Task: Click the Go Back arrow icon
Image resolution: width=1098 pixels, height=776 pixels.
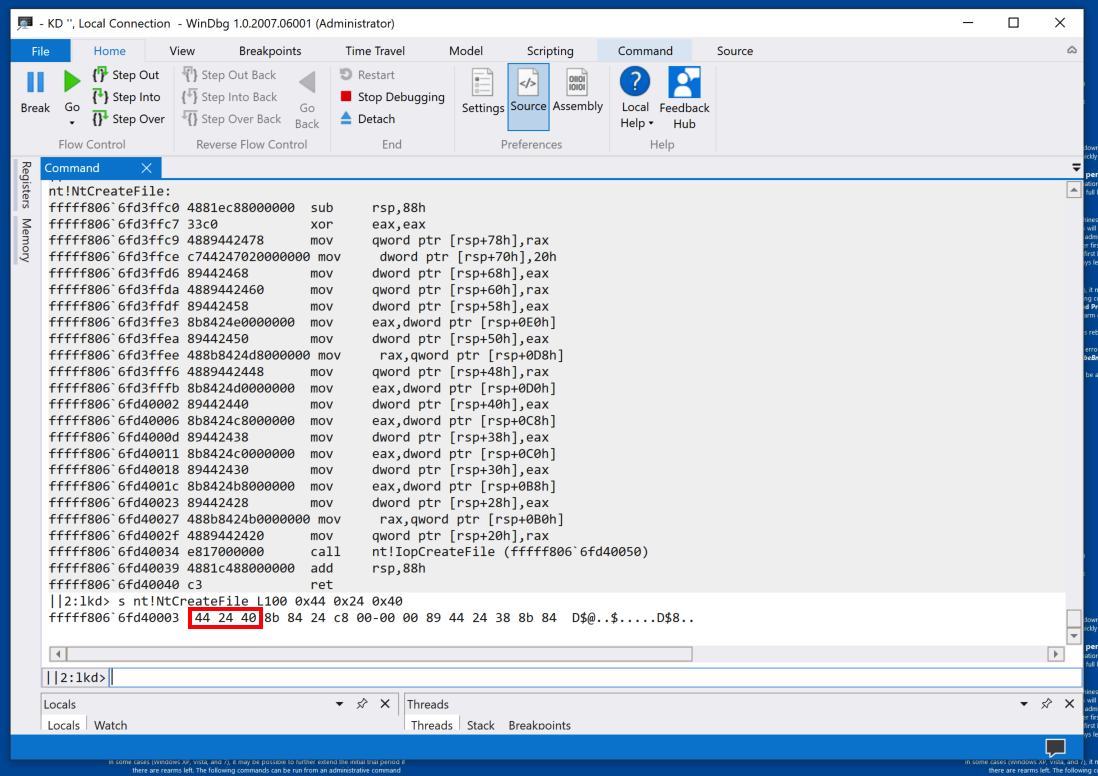Action: point(307,83)
